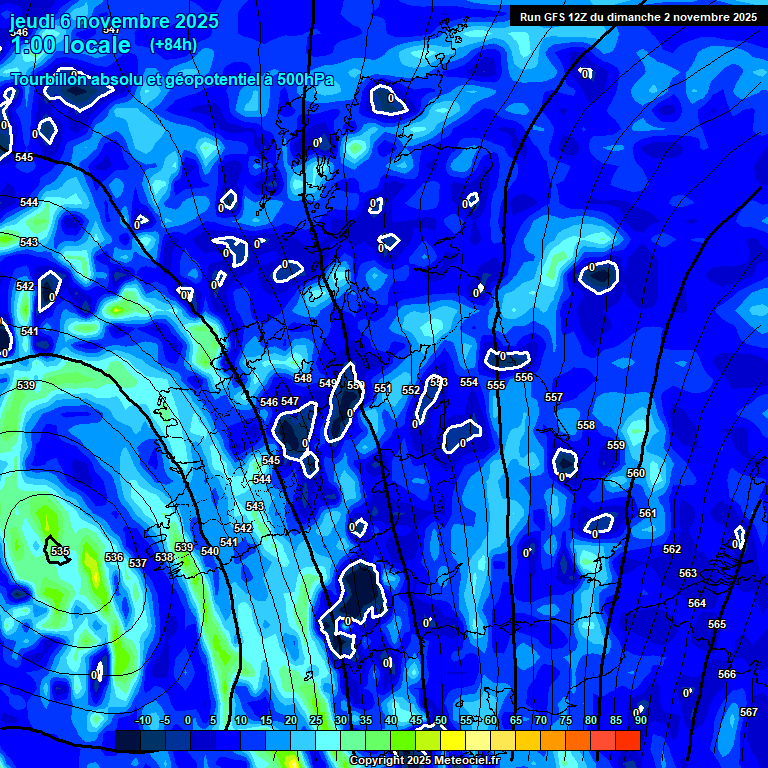Click the 567 geopotential contour label
Screen dimensions: 768x768
pyautogui.click(x=748, y=712)
